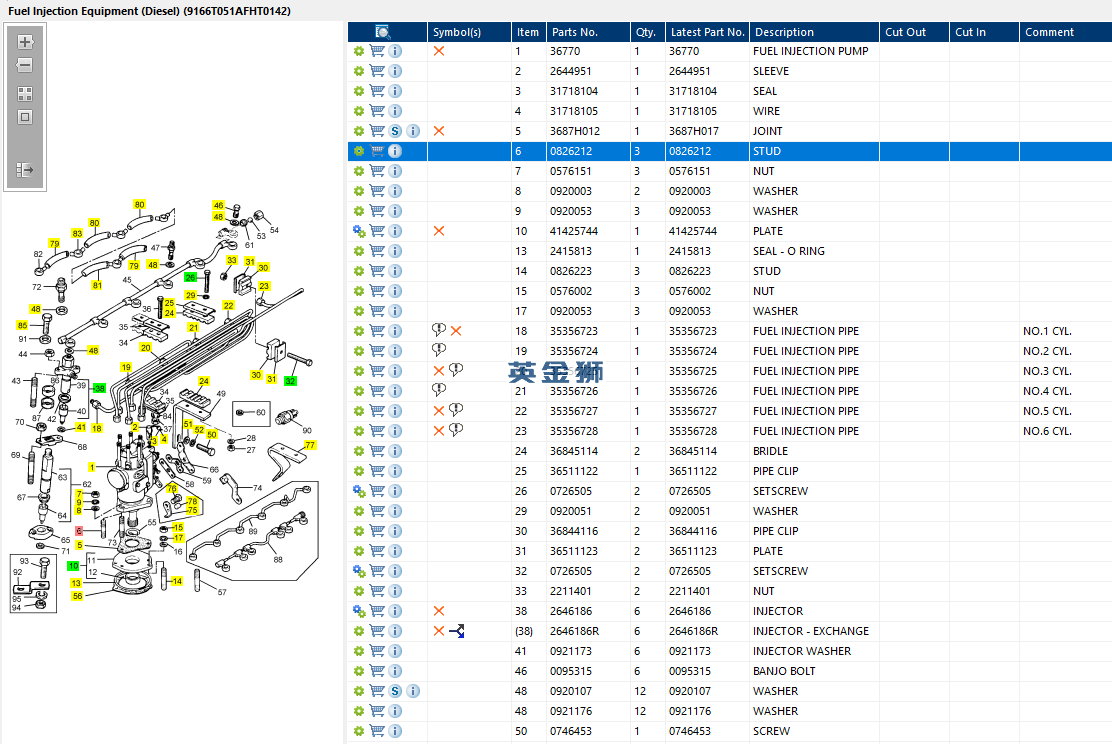Click the BANJO BOLT description
The image size is (1112, 744).
coord(784,671)
